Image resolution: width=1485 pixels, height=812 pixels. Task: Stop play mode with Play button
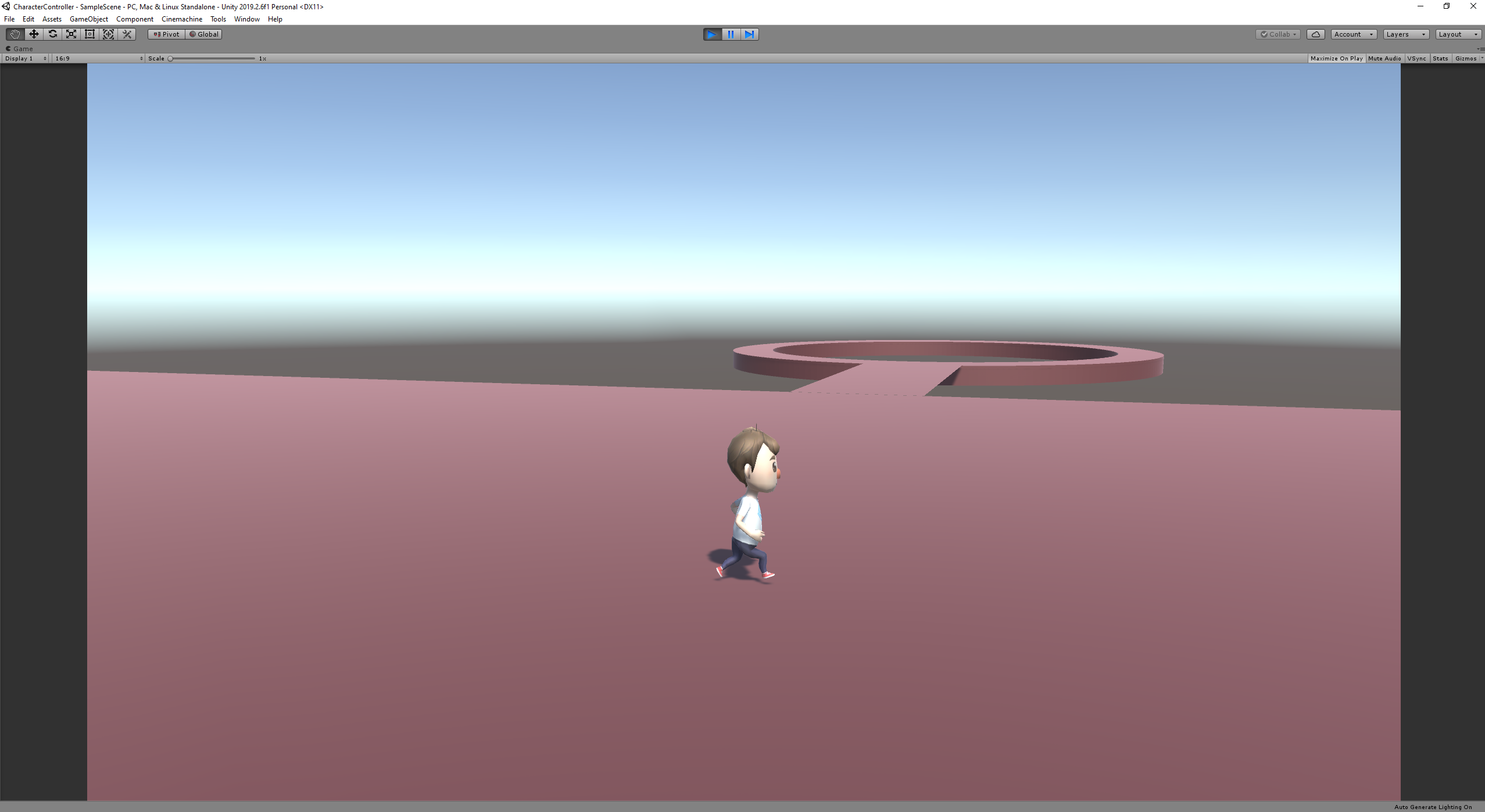click(712, 34)
